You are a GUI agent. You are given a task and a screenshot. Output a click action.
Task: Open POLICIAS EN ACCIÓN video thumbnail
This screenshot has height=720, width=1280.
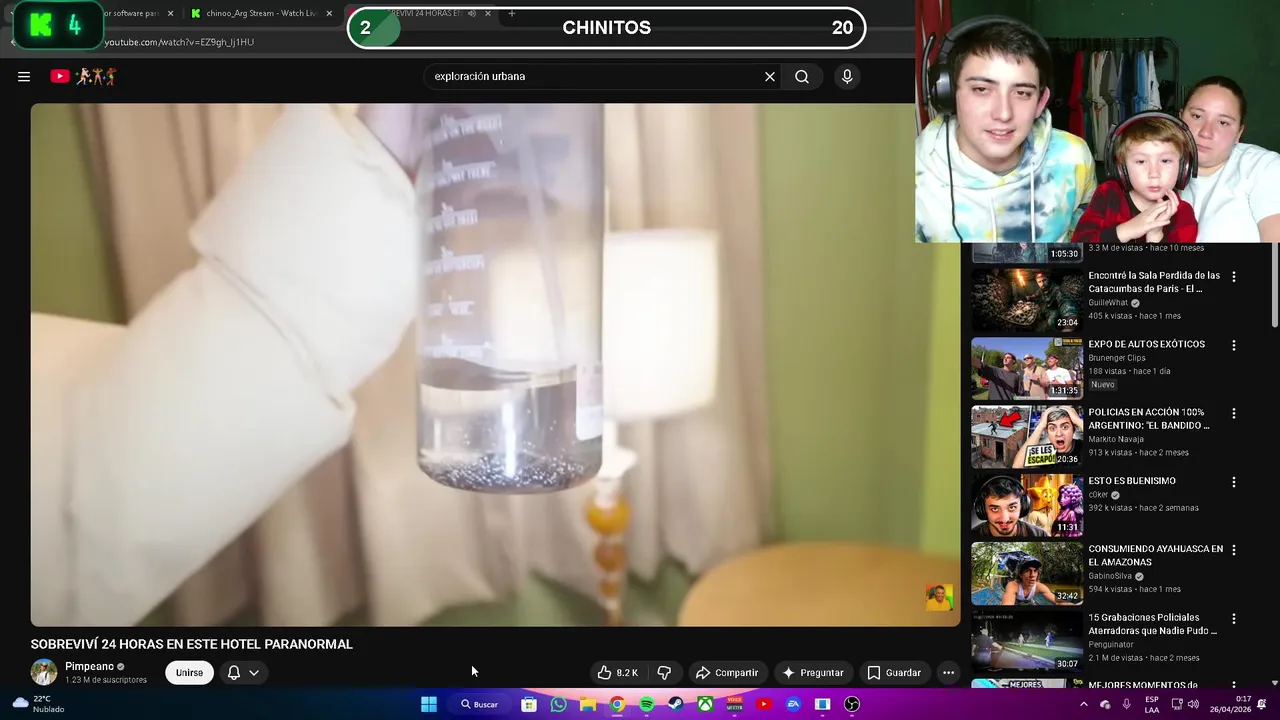(x=1027, y=437)
